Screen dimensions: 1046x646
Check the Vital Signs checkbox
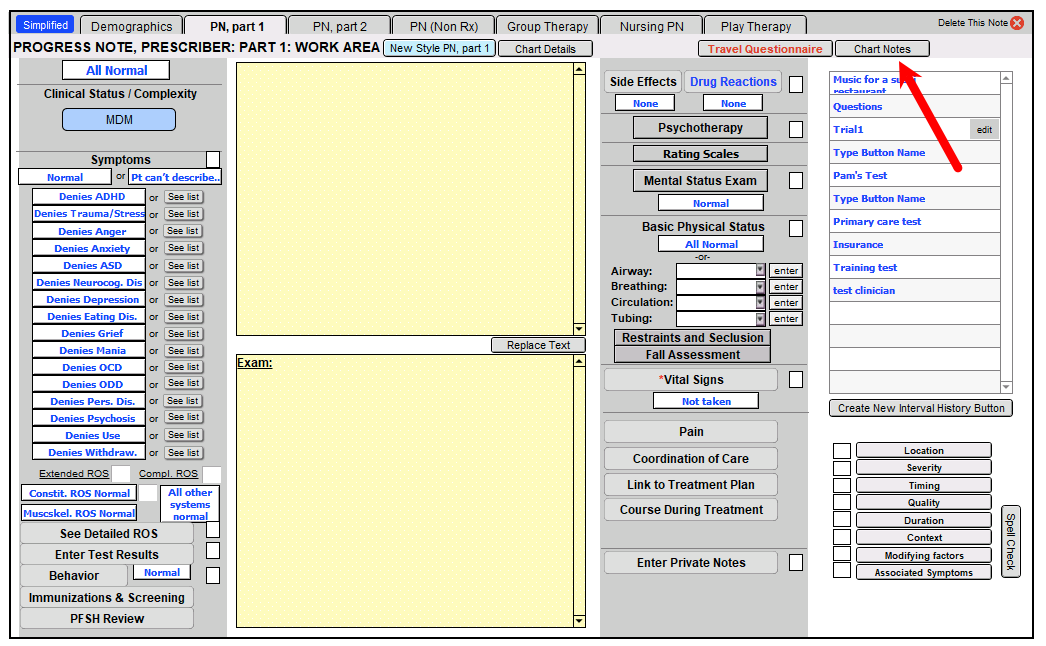pyautogui.click(x=796, y=379)
